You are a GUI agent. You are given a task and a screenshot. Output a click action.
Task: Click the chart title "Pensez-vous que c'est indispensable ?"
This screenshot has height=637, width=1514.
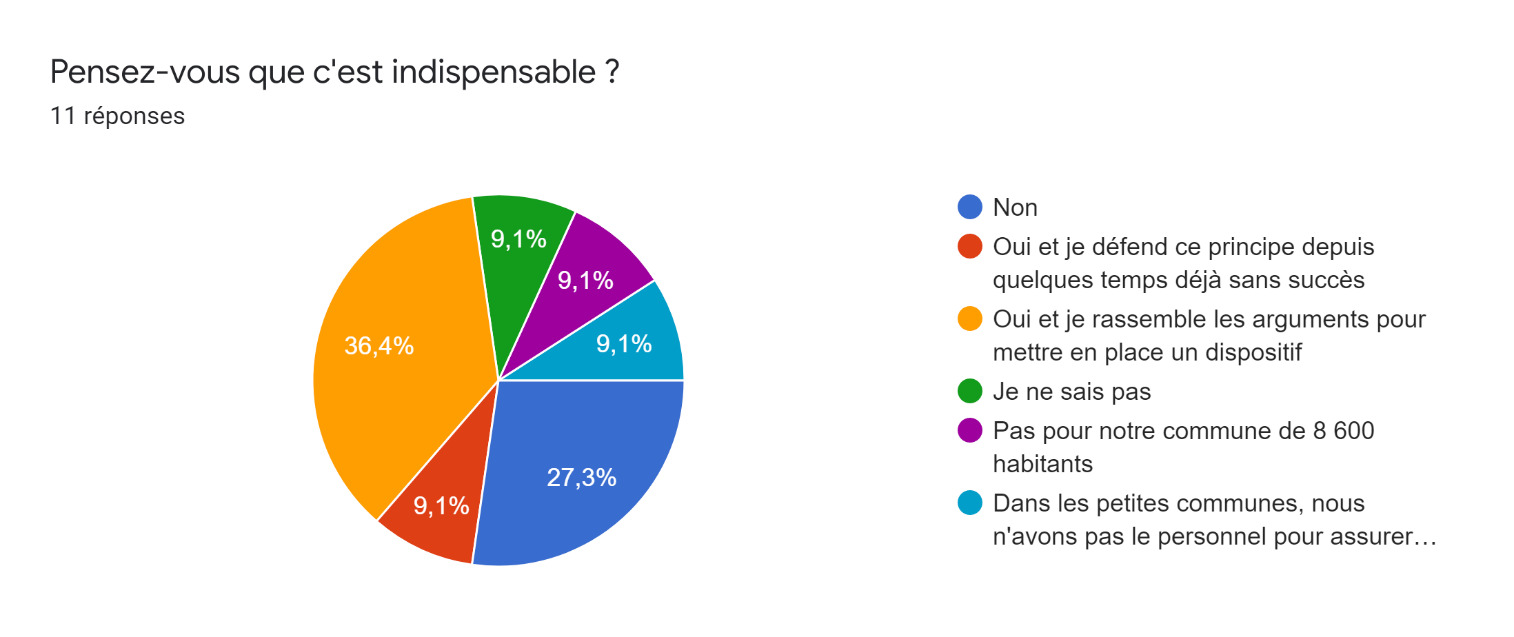click(x=334, y=72)
